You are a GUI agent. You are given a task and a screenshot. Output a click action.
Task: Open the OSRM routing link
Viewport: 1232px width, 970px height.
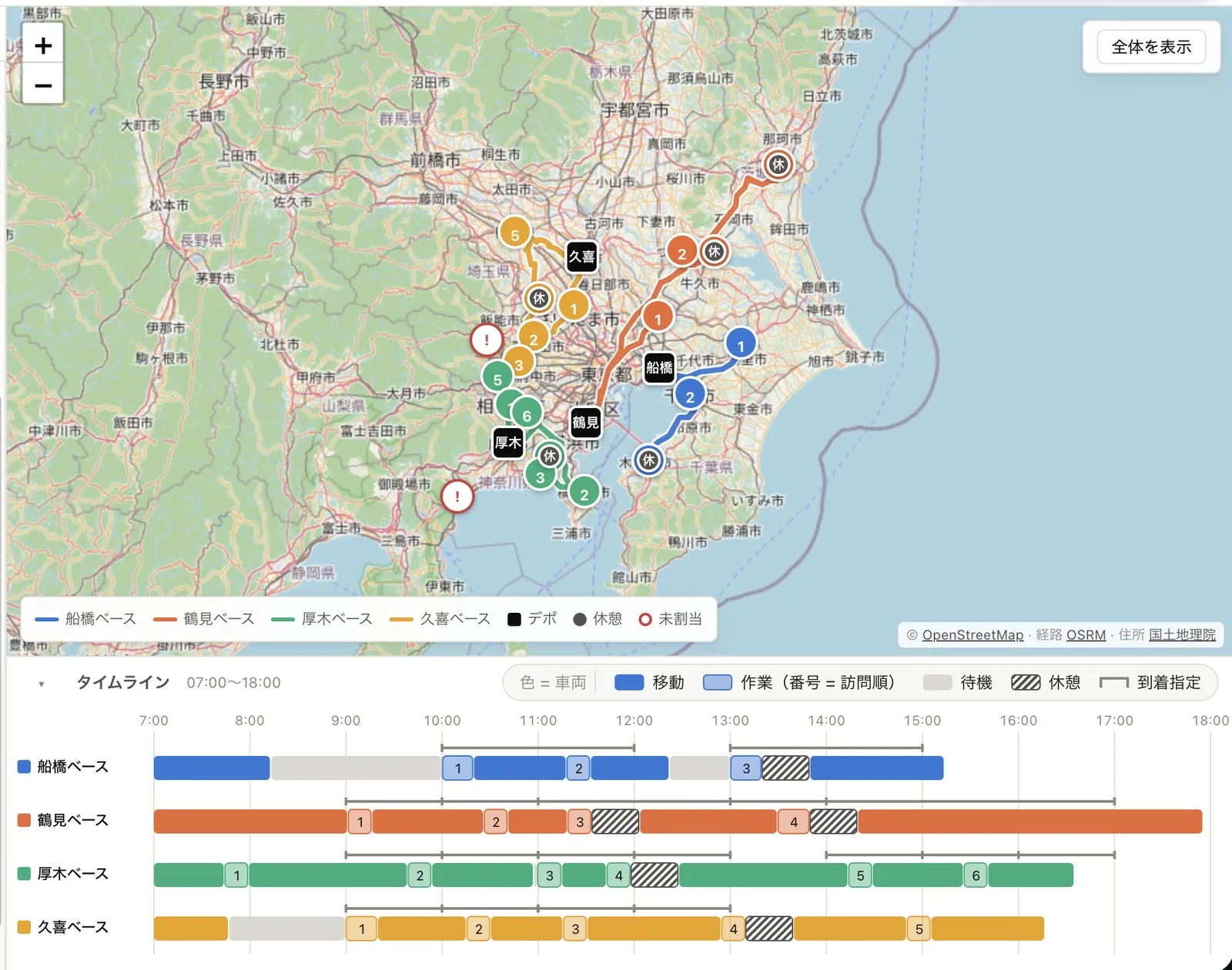click(x=1086, y=635)
